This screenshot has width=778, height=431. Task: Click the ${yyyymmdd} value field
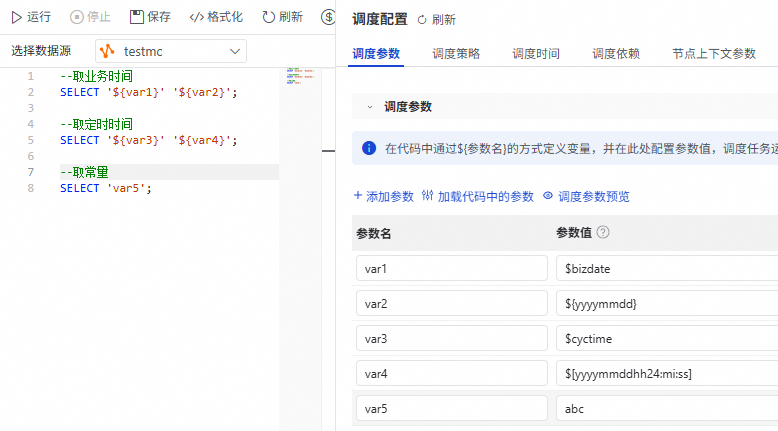coord(667,303)
